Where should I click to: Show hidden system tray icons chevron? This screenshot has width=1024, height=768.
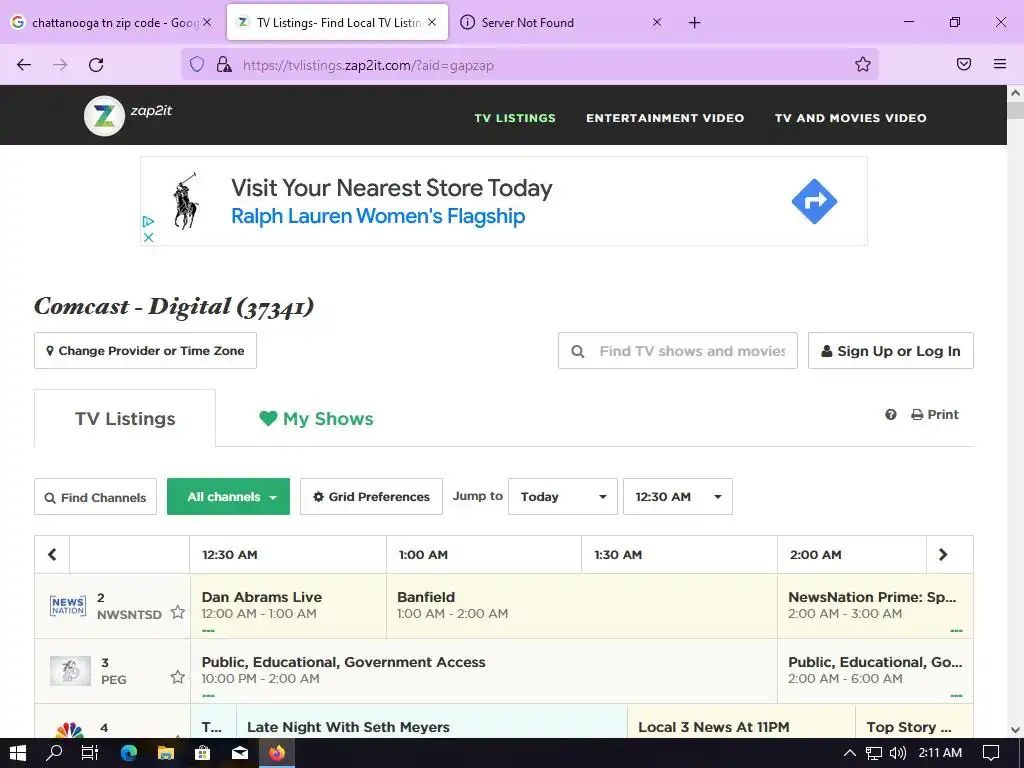[850, 753]
